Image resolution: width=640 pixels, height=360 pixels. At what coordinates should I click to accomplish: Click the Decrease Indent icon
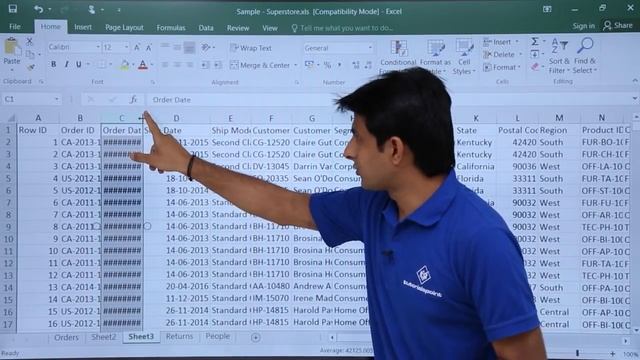205,65
